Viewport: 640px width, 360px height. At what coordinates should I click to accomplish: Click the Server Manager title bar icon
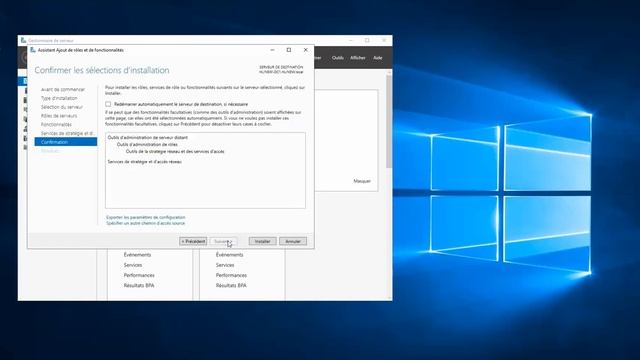coord(23,40)
